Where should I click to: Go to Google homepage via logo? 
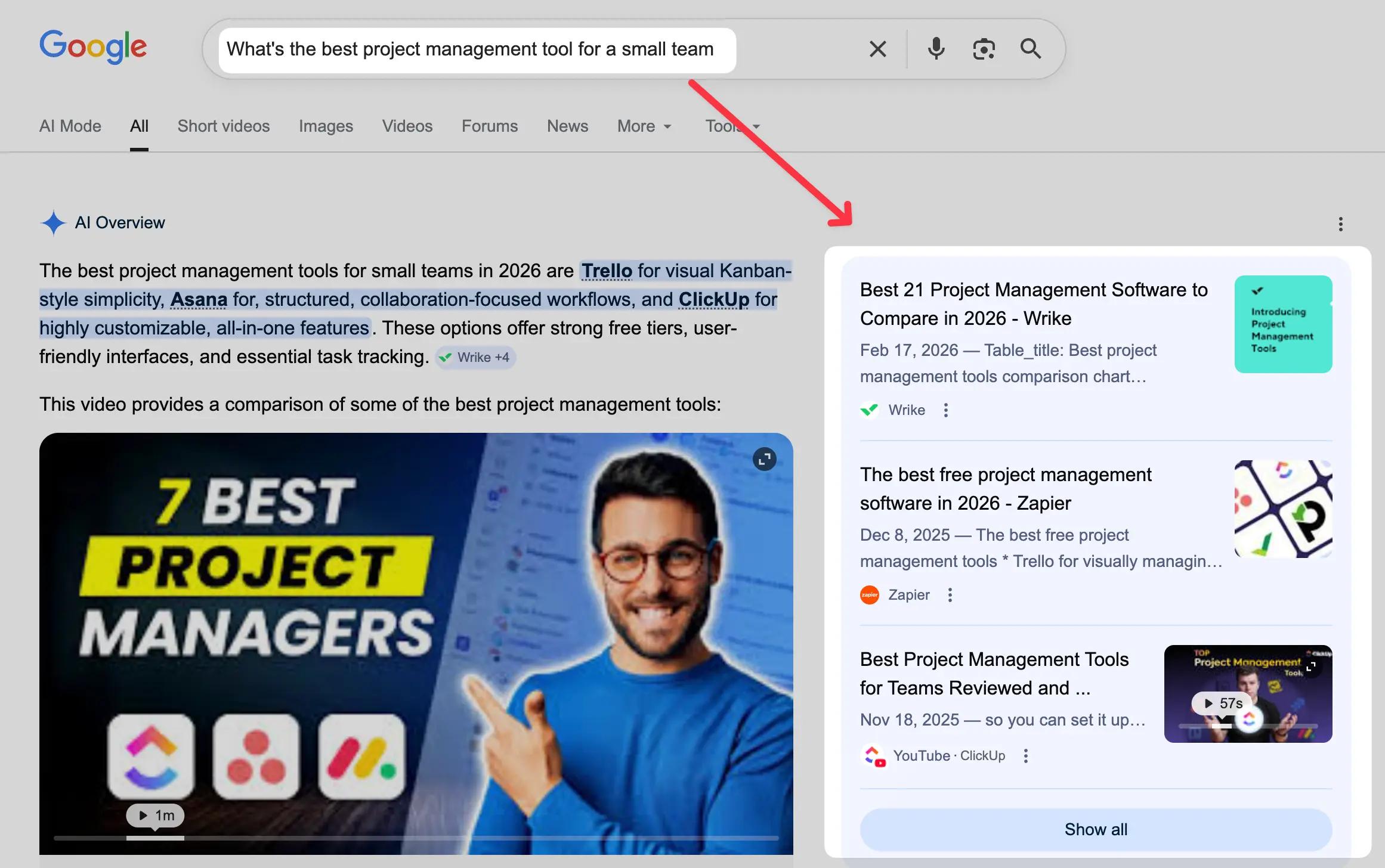[x=93, y=46]
